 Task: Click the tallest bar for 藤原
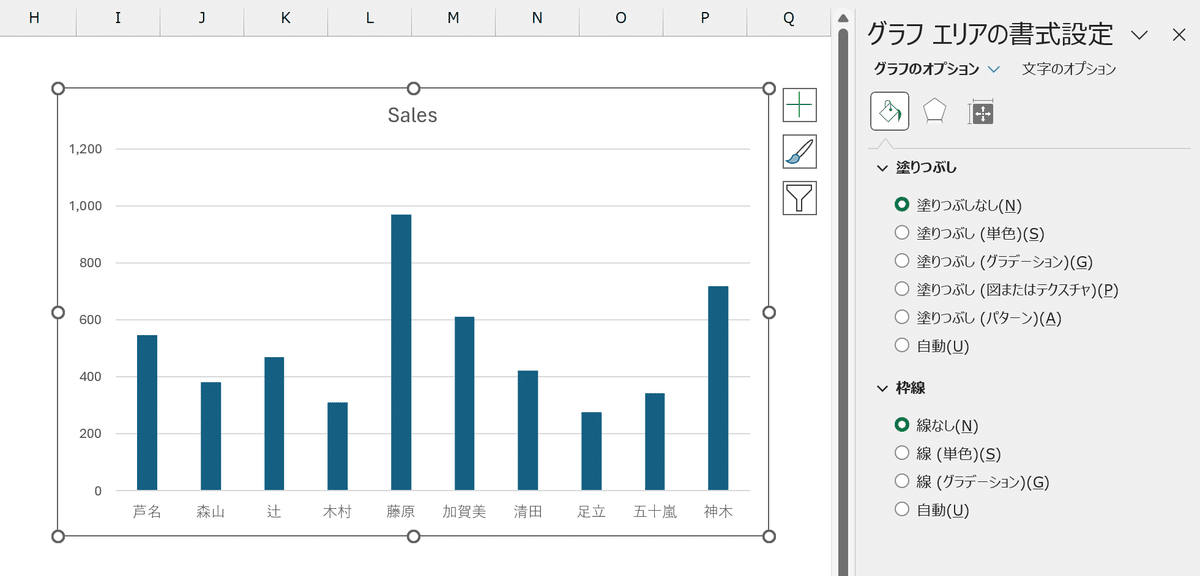[401, 353]
